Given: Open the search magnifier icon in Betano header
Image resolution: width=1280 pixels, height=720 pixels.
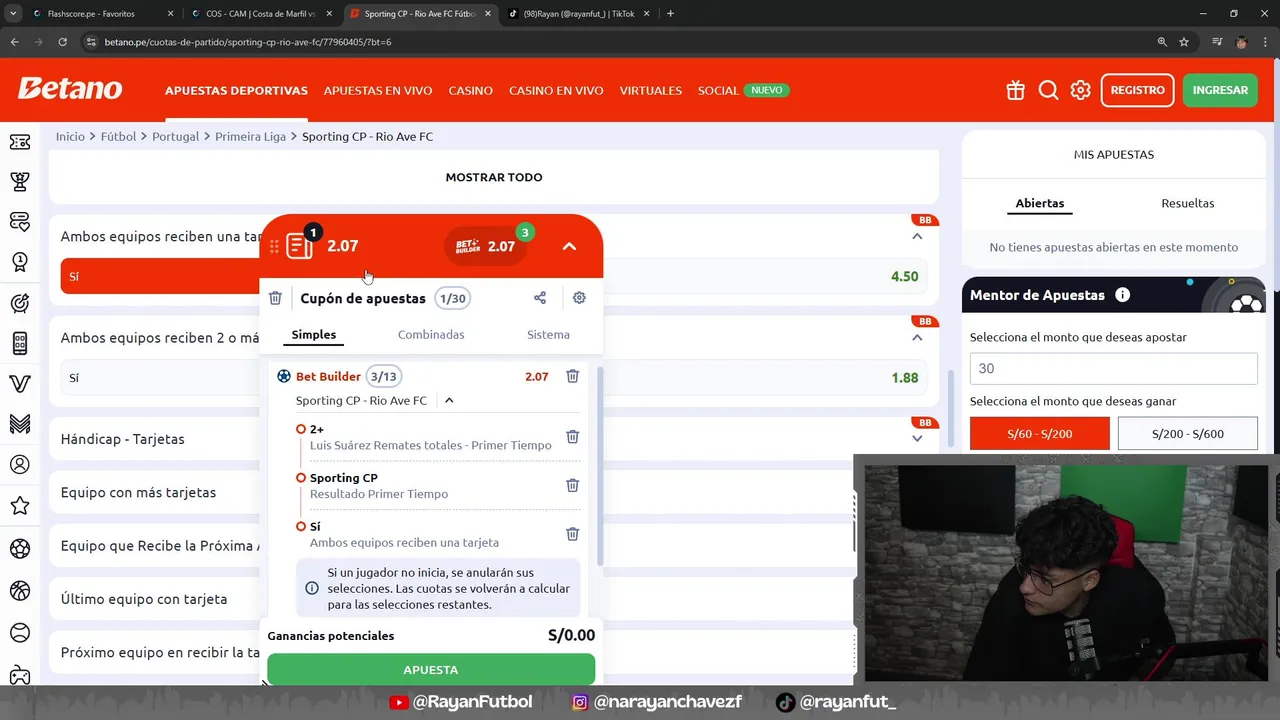Looking at the screenshot, I should point(1048,90).
